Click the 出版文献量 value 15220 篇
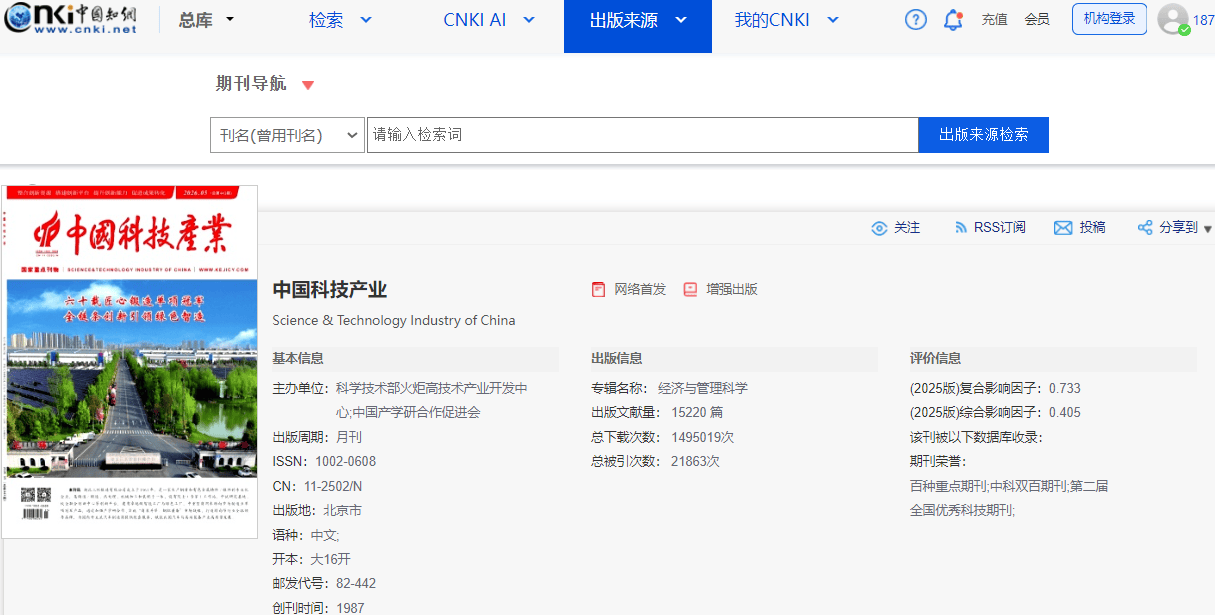Viewport: 1215px width, 615px height. pos(697,412)
